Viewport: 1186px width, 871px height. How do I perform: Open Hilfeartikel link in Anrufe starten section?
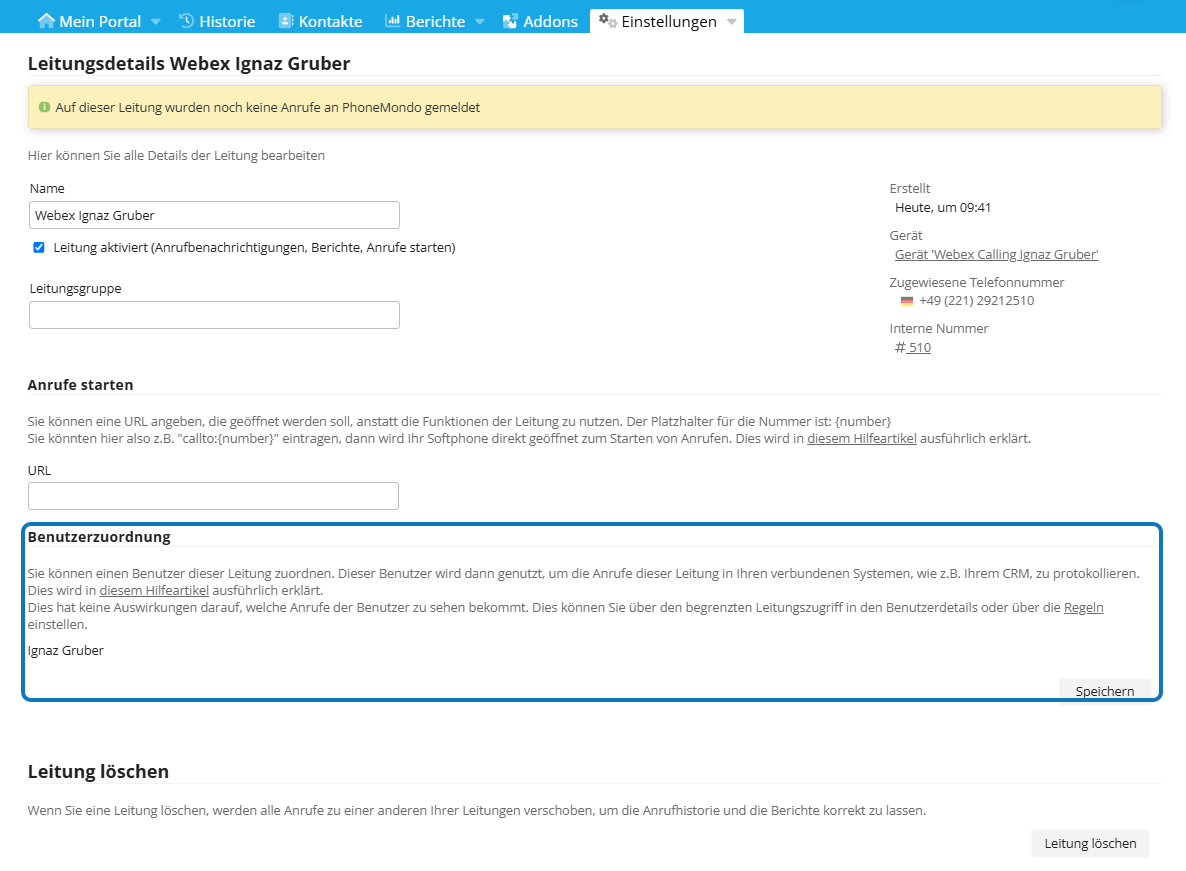click(x=862, y=439)
